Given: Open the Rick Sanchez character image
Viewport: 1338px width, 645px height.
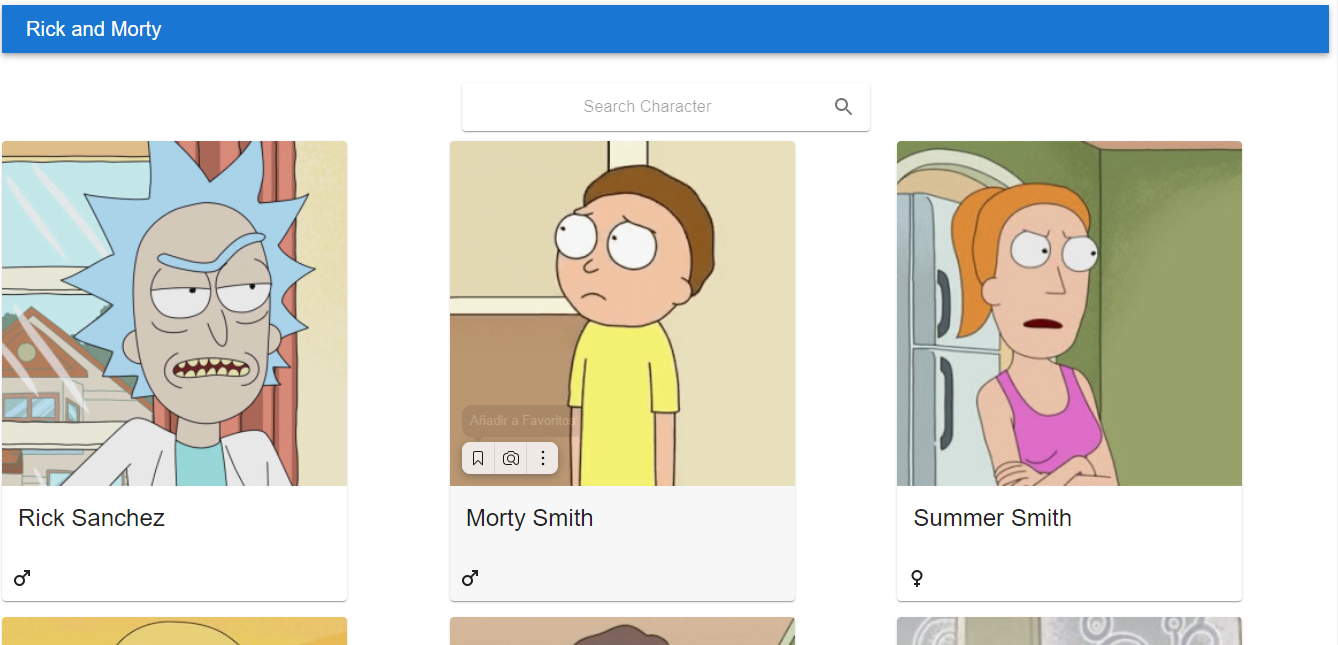Looking at the screenshot, I should tap(175, 313).
